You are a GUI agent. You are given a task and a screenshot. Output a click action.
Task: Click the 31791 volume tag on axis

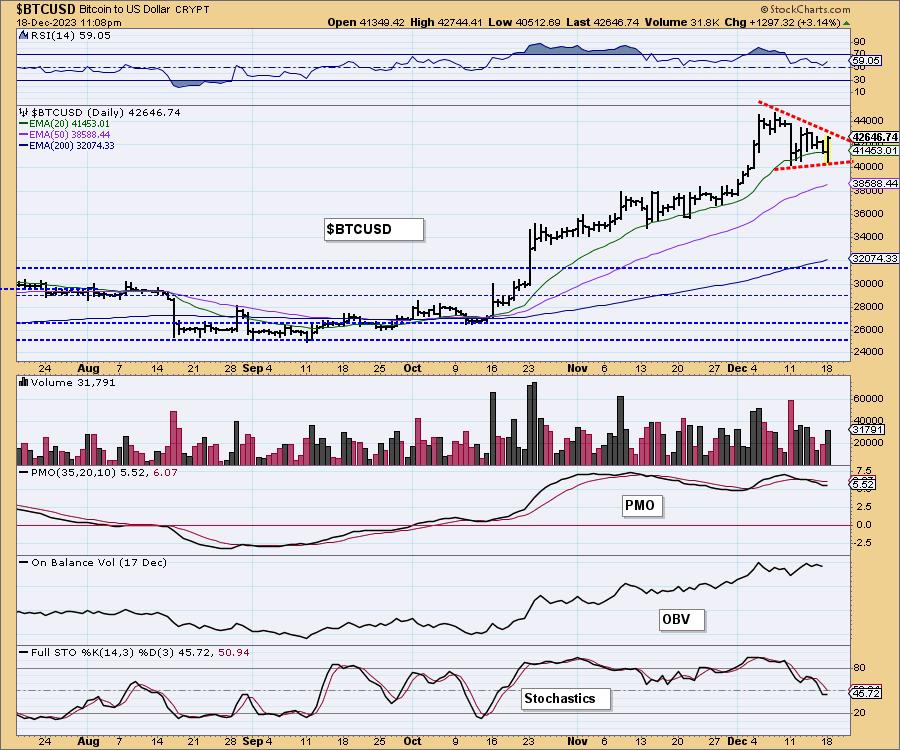867,430
